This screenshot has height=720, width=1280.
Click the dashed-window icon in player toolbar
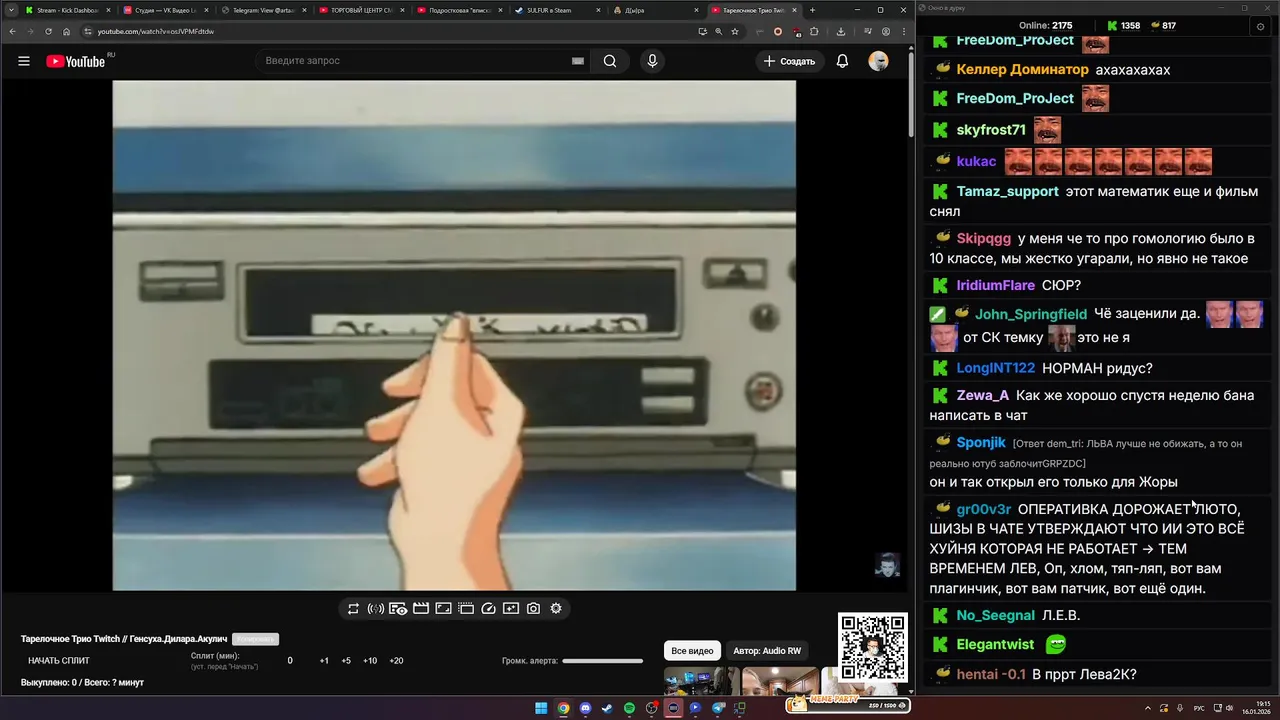(x=466, y=608)
